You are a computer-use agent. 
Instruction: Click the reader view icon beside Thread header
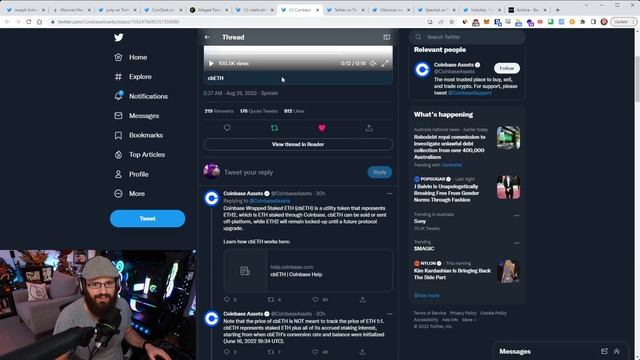[x=387, y=37]
